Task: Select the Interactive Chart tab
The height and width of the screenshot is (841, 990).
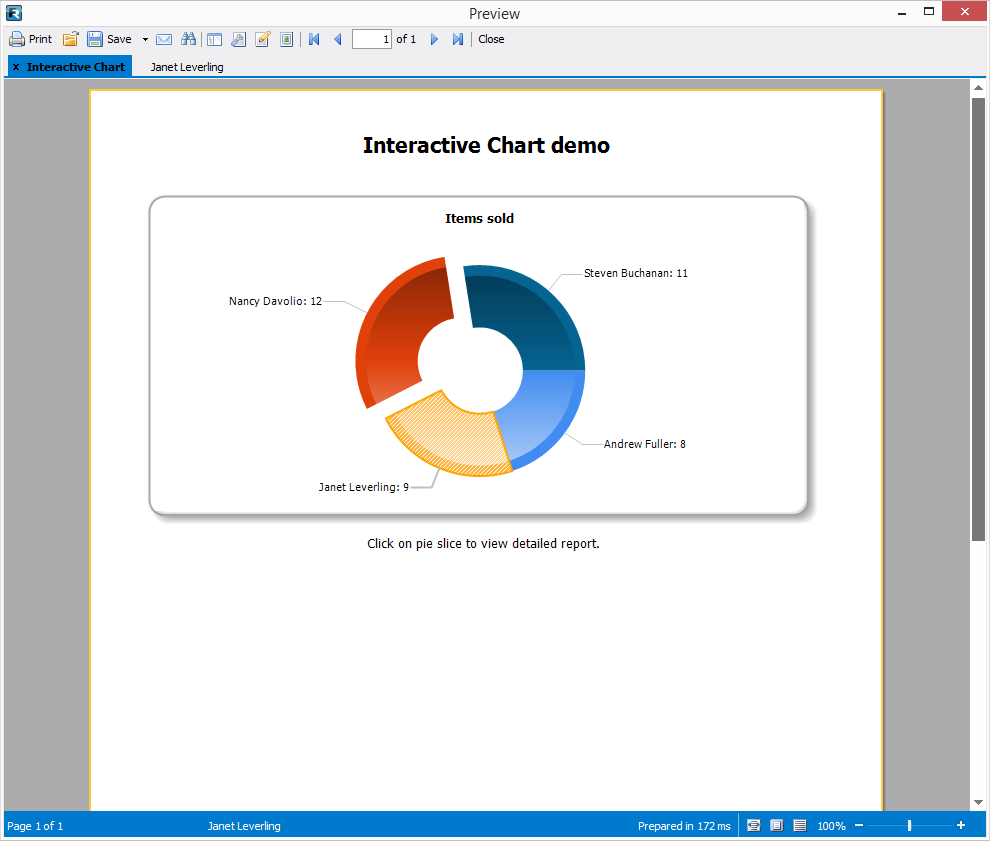Action: point(75,66)
